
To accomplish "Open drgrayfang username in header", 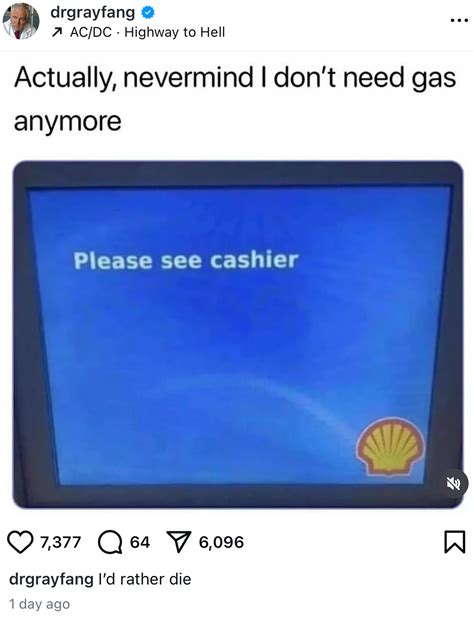I will [92, 12].
